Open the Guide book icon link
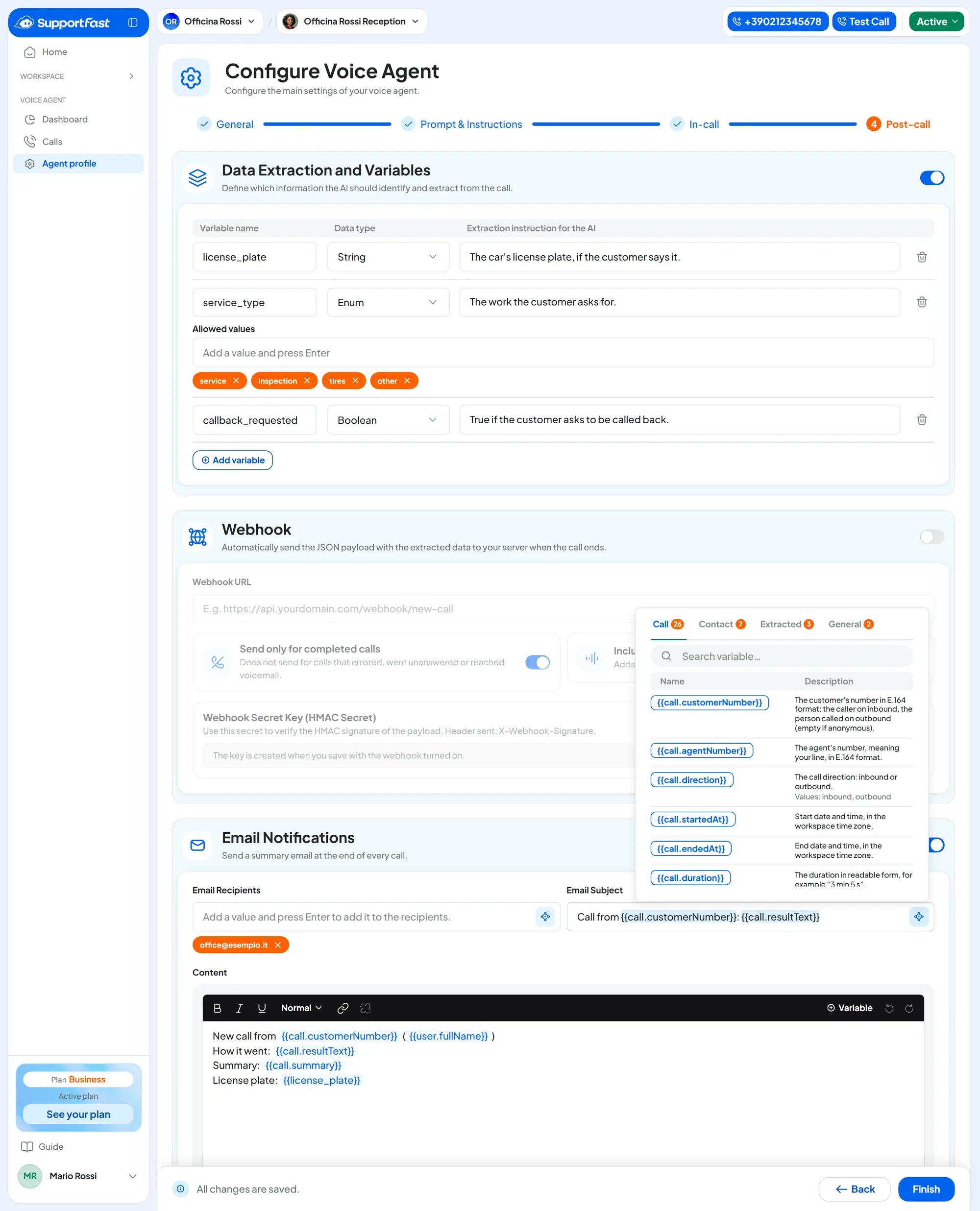This screenshot has height=1211, width=980. pyautogui.click(x=26, y=1147)
